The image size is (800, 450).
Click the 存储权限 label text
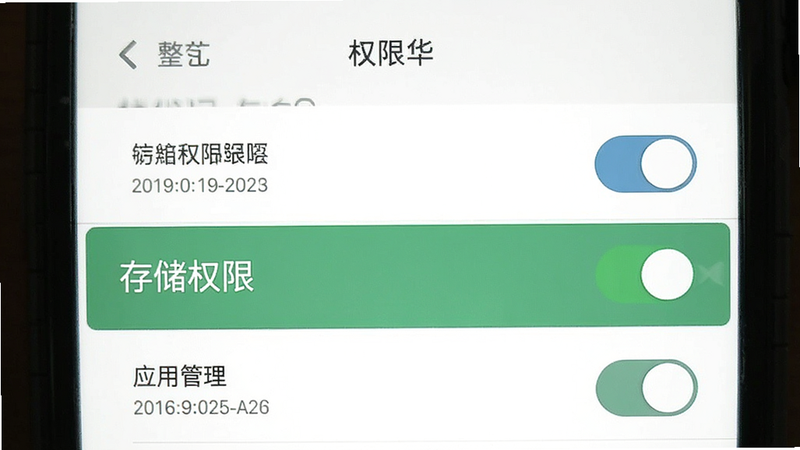[x=187, y=277]
